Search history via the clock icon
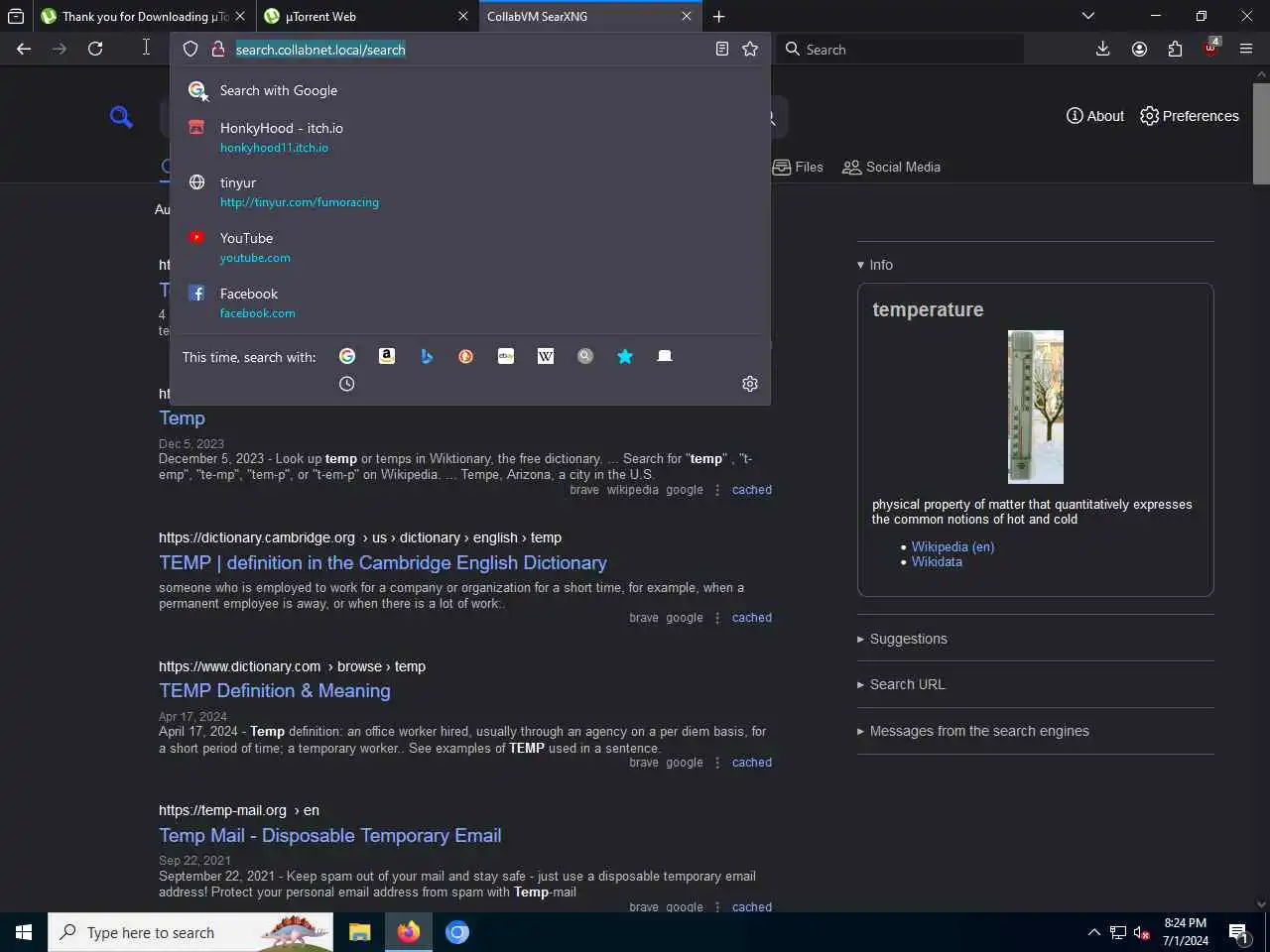Image resolution: width=1270 pixels, height=952 pixels. [x=347, y=384]
